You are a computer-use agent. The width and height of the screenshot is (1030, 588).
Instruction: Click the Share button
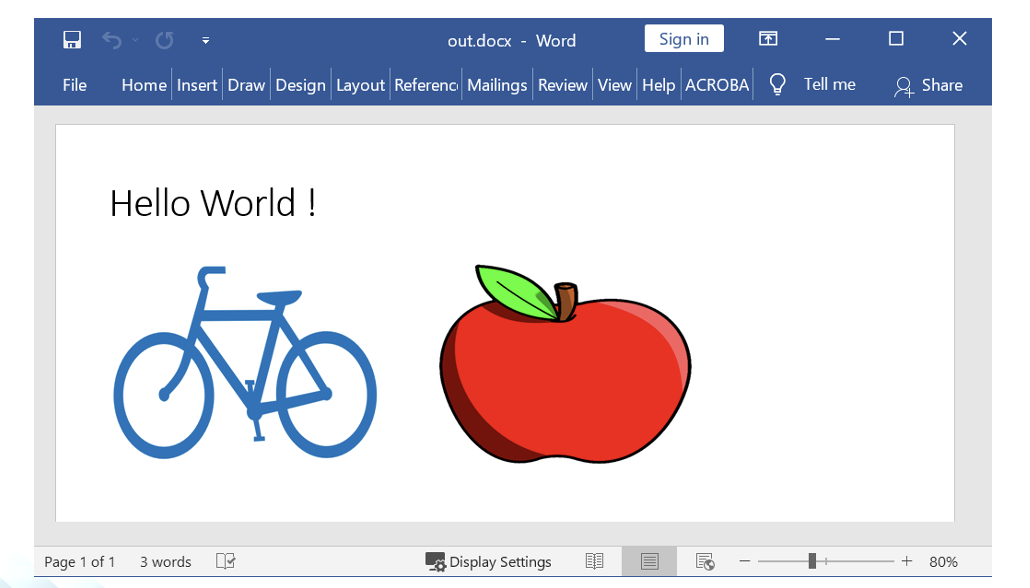(x=928, y=85)
